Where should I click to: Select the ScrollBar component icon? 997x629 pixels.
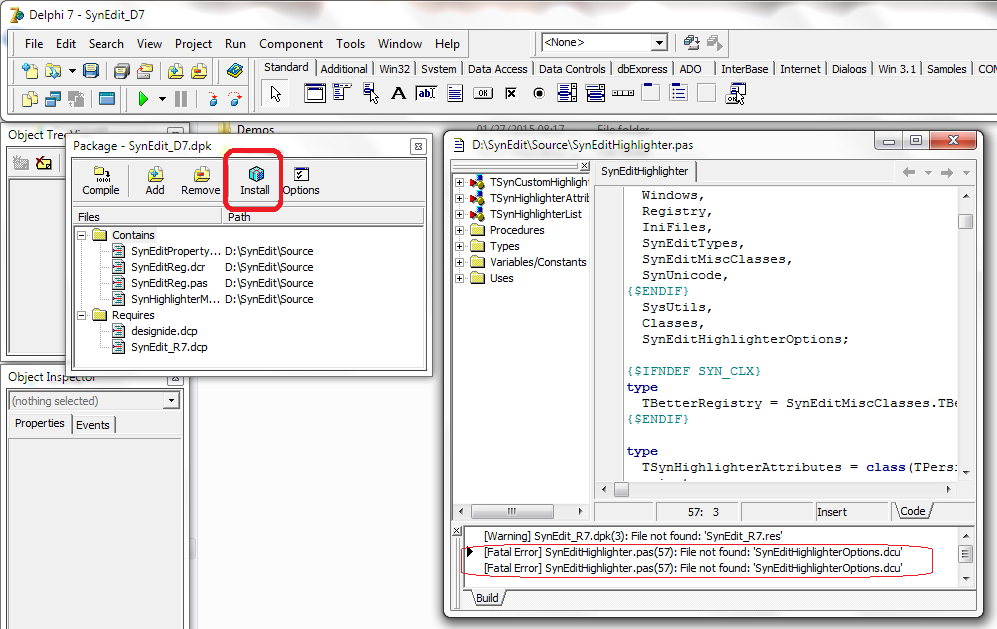(x=623, y=93)
